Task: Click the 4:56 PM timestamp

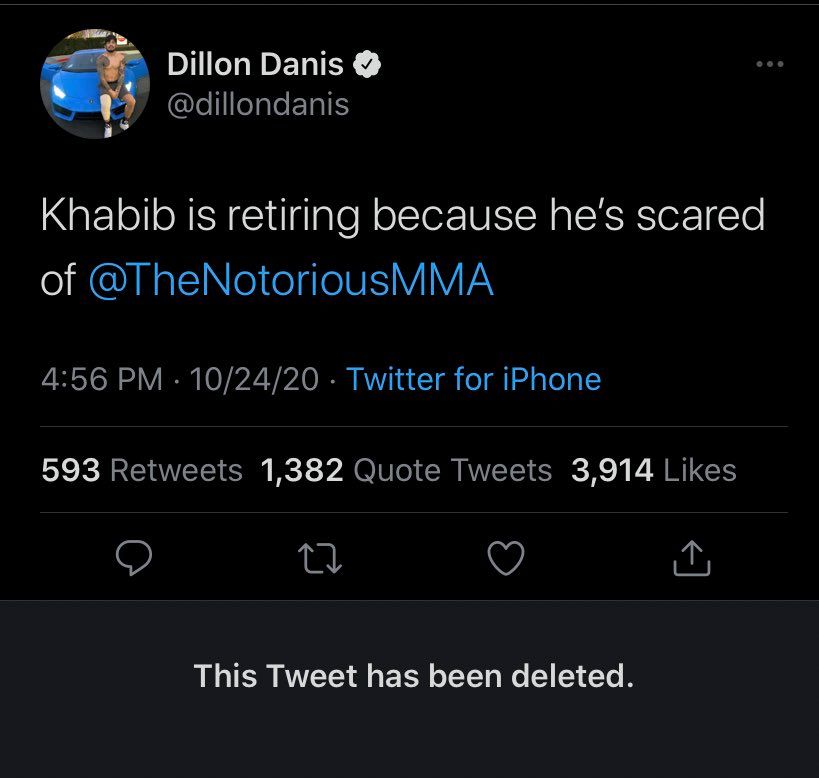Action: click(102, 380)
